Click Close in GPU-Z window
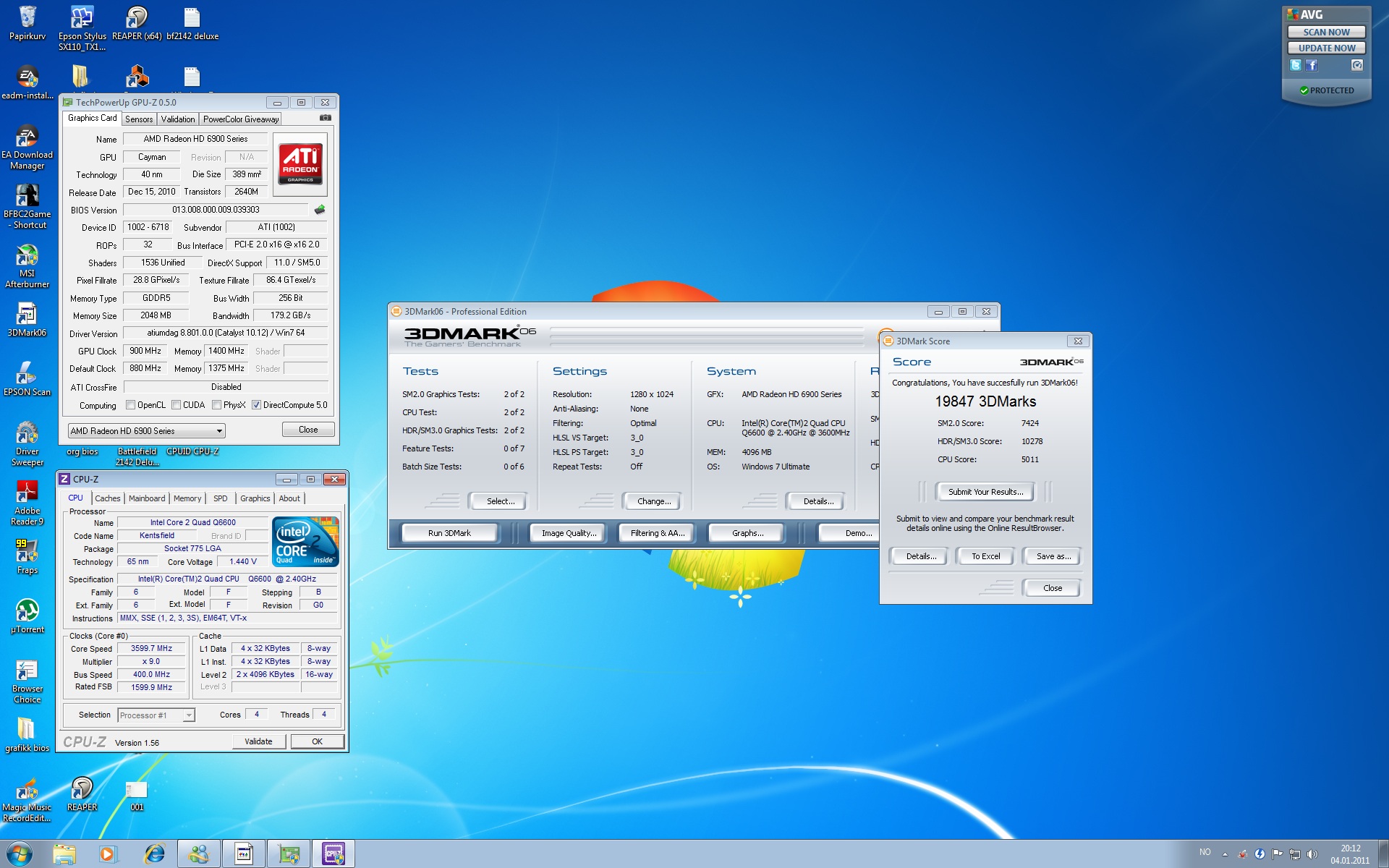 [x=308, y=430]
